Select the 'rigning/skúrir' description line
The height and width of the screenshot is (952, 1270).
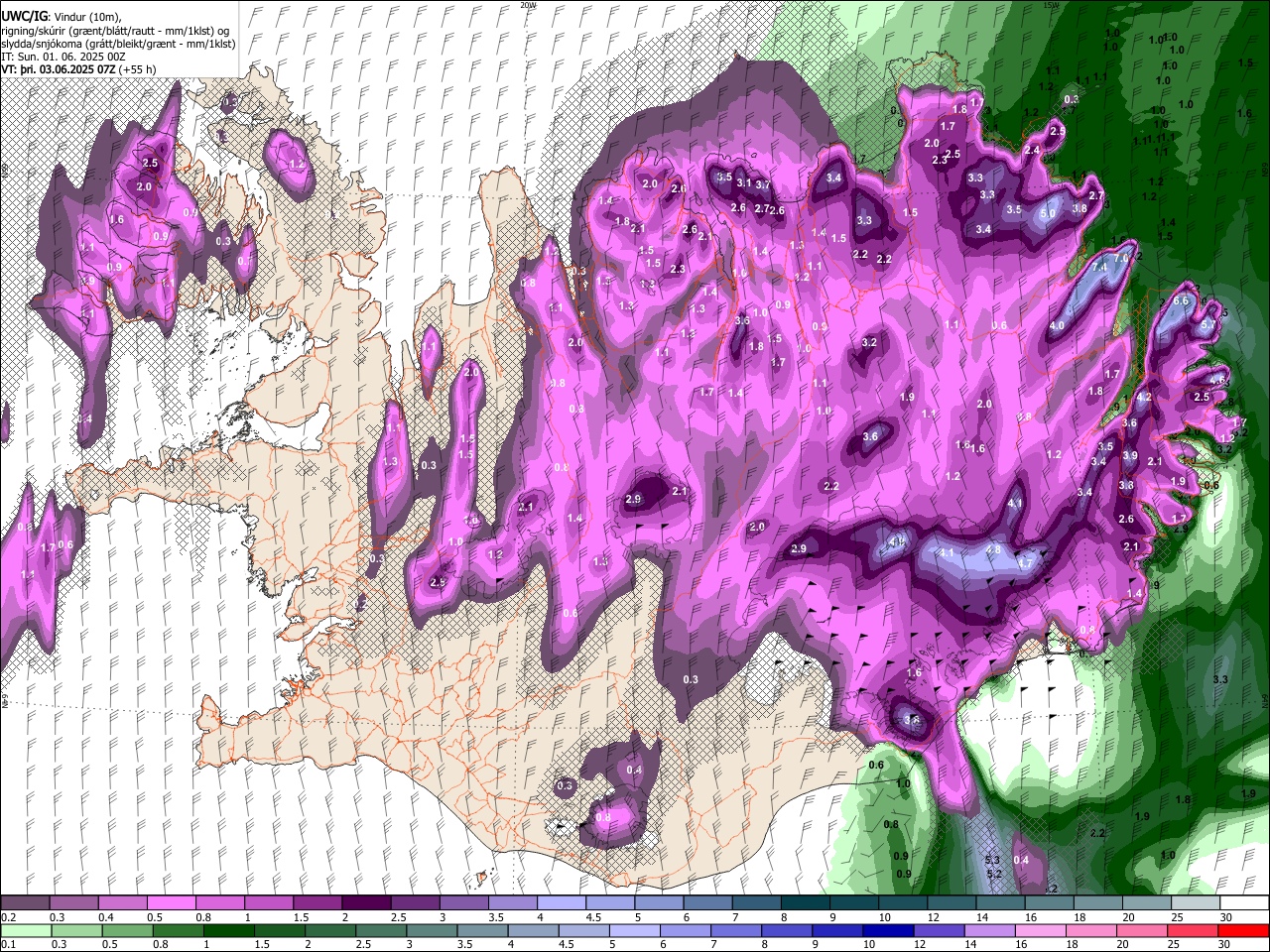point(116,30)
